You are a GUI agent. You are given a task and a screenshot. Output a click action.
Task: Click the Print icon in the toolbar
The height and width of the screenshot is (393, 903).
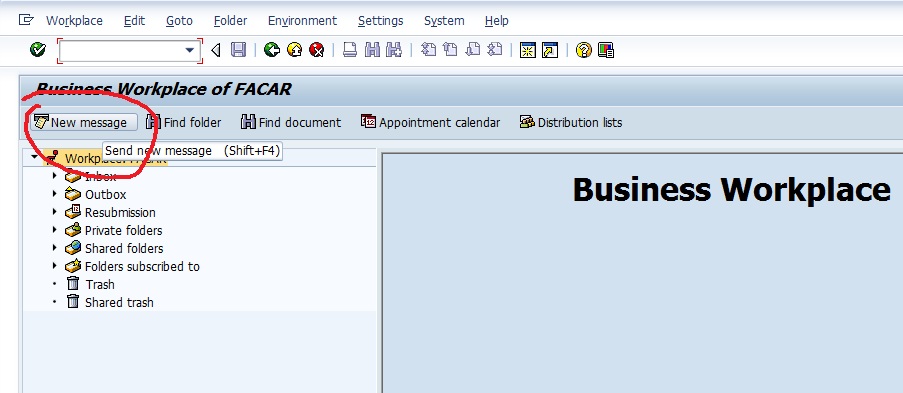[x=350, y=50]
